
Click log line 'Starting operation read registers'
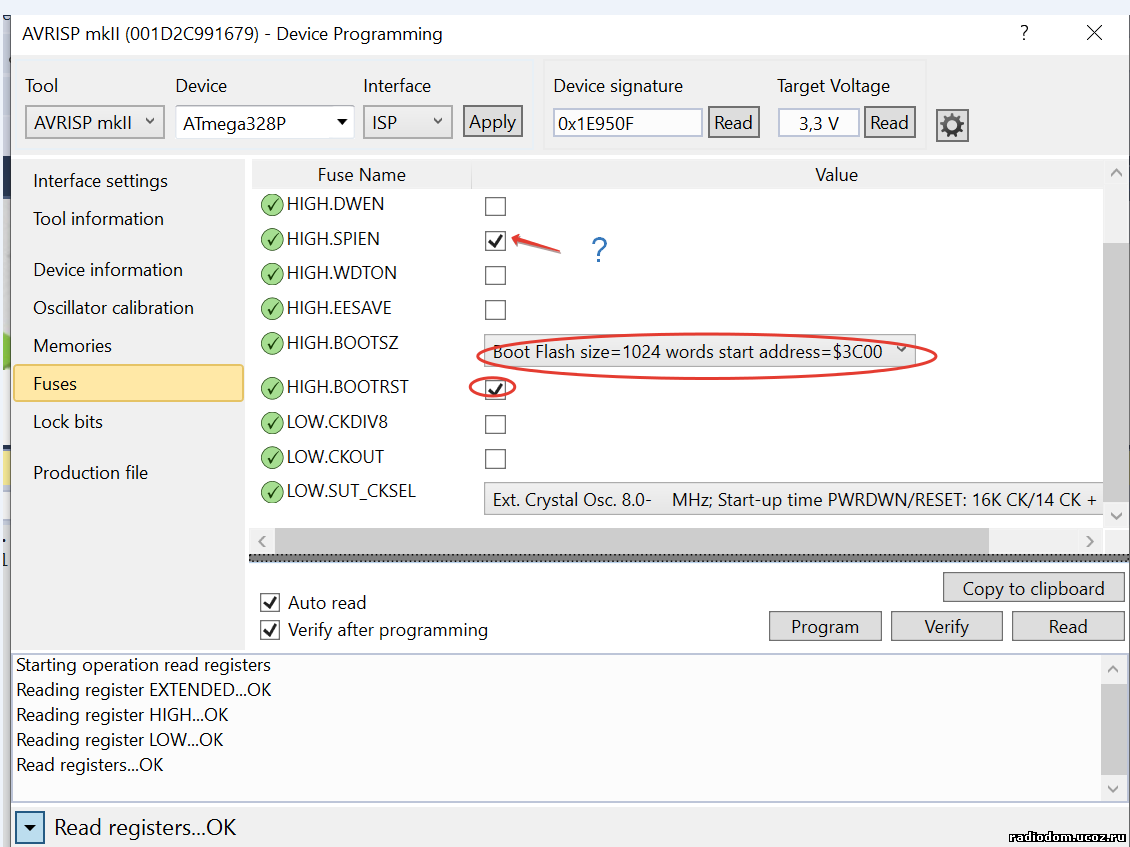(143, 665)
